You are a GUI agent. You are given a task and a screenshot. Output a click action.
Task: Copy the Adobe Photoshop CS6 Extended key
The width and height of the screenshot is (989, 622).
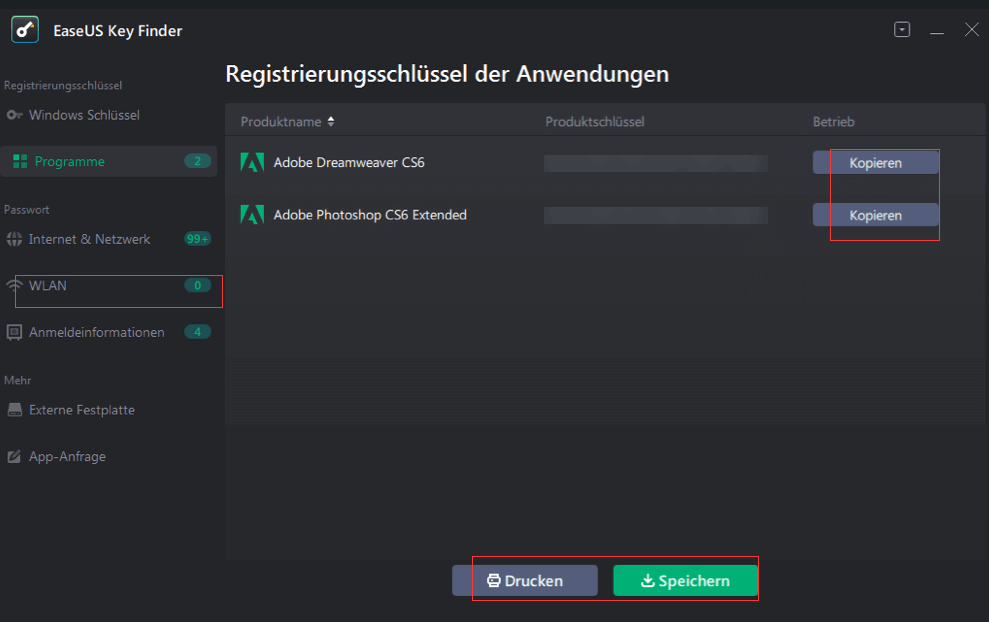point(875,215)
